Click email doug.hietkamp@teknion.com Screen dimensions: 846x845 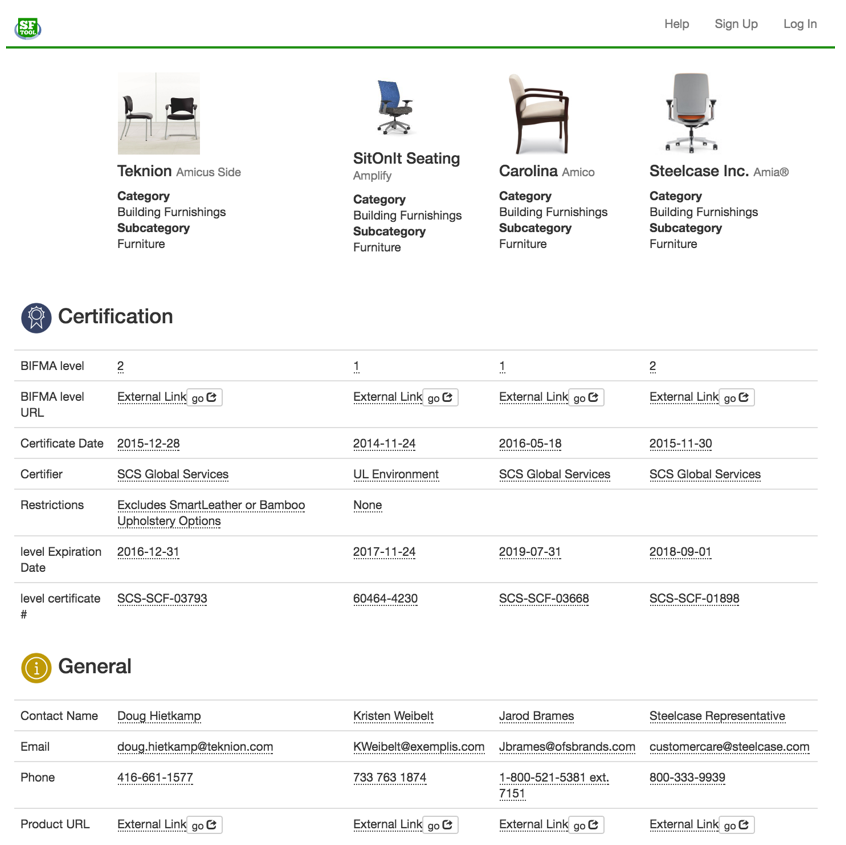coord(195,747)
